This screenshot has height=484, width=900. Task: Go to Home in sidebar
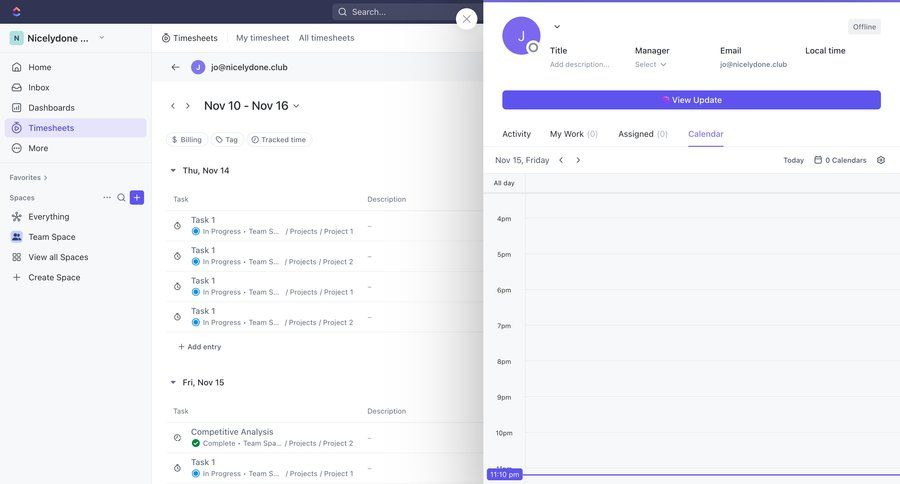click(x=75, y=67)
